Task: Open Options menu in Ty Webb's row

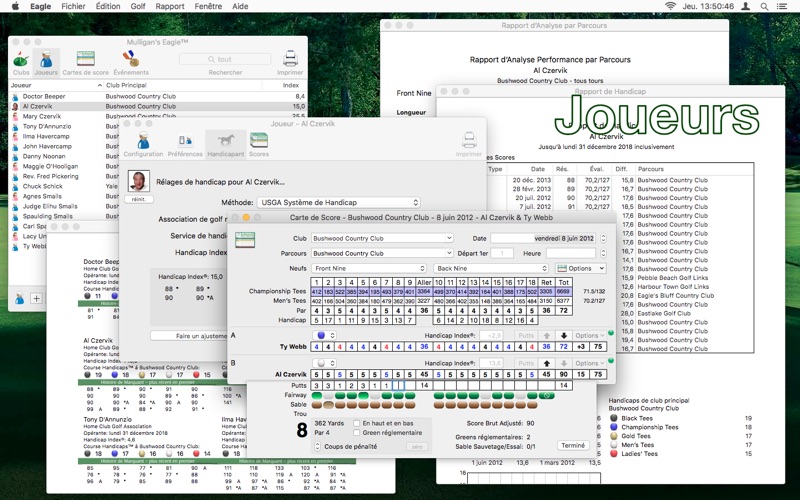Action: (589, 336)
